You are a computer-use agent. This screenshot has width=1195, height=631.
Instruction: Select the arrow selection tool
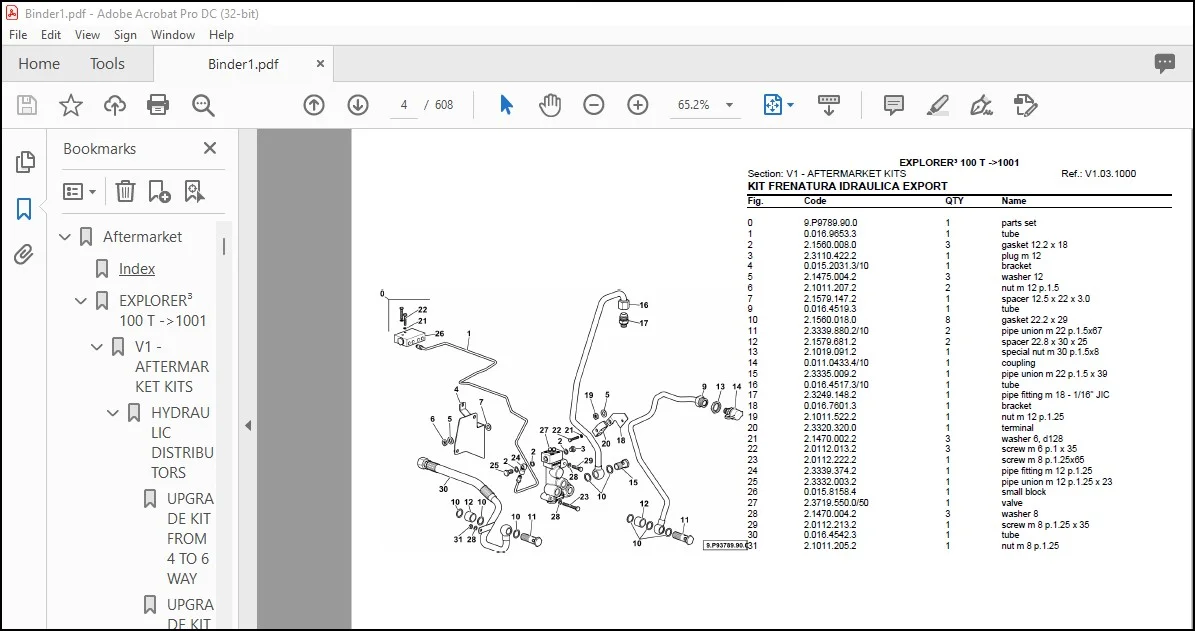[x=506, y=105]
